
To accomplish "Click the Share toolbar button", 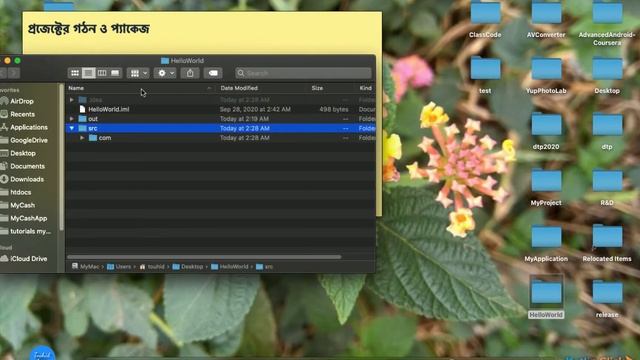I will coord(190,73).
